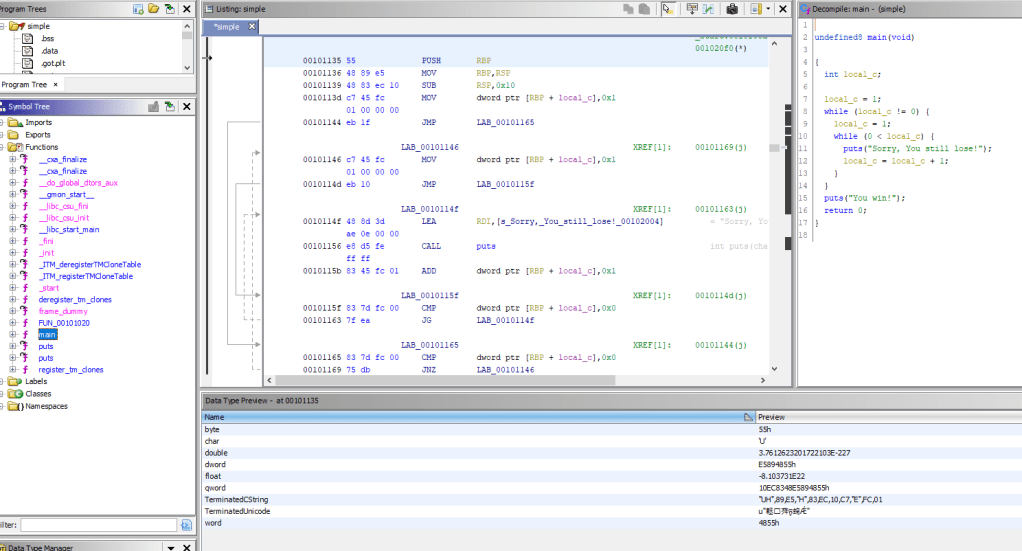Click expand/collapse icon beside snapshot in Listing toolbar
The image size is (1022, 551).
click(x=755, y=9)
